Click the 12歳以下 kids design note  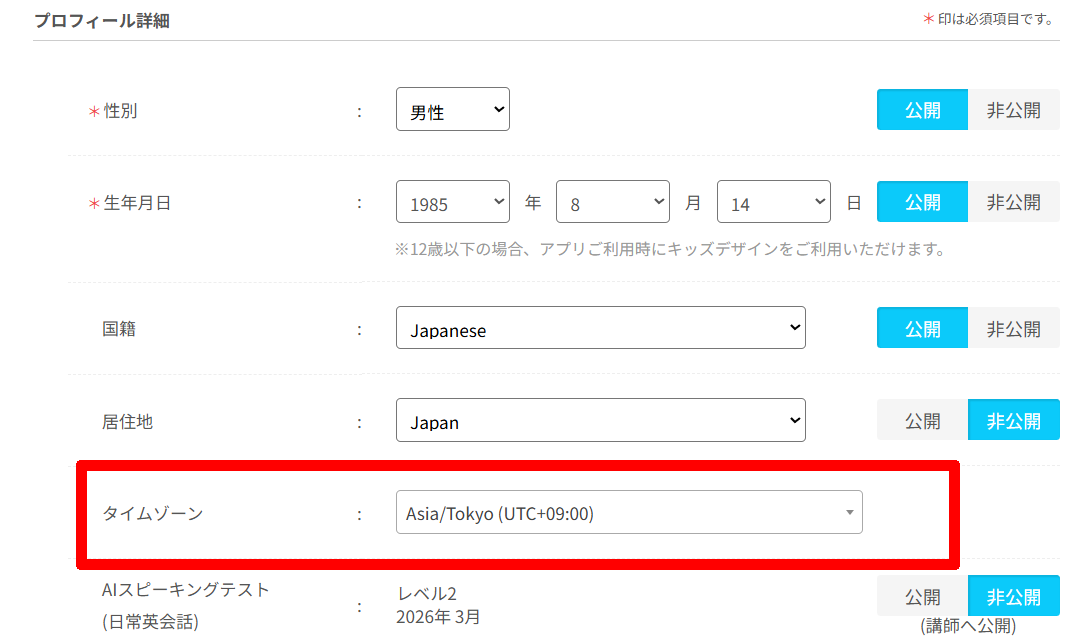click(x=670, y=249)
